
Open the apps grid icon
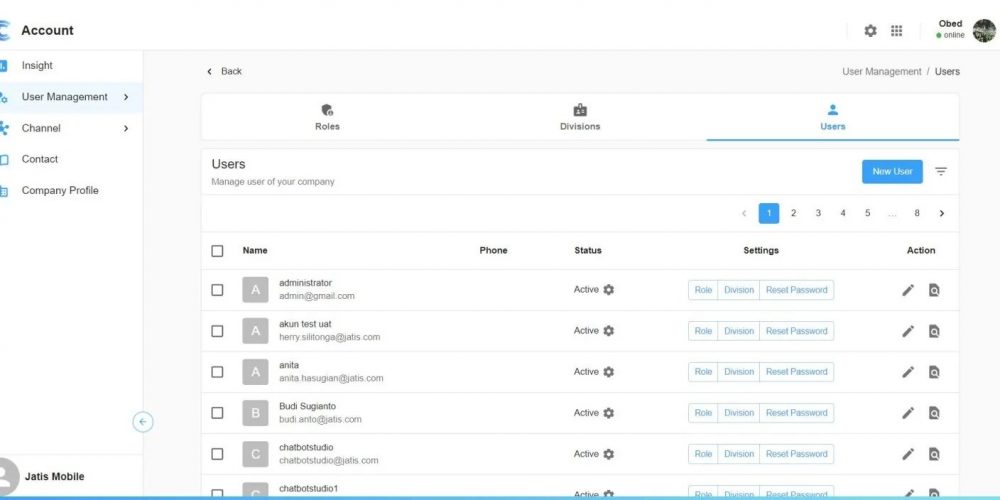click(x=897, y=31)
